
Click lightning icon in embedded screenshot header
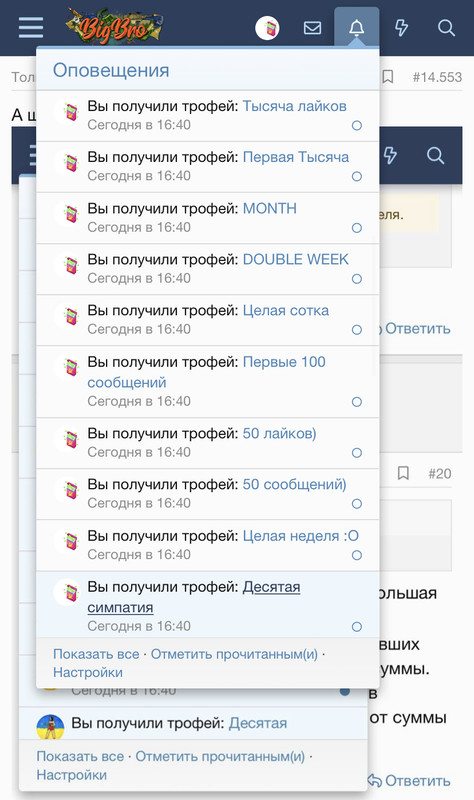(x=390, y=155)
